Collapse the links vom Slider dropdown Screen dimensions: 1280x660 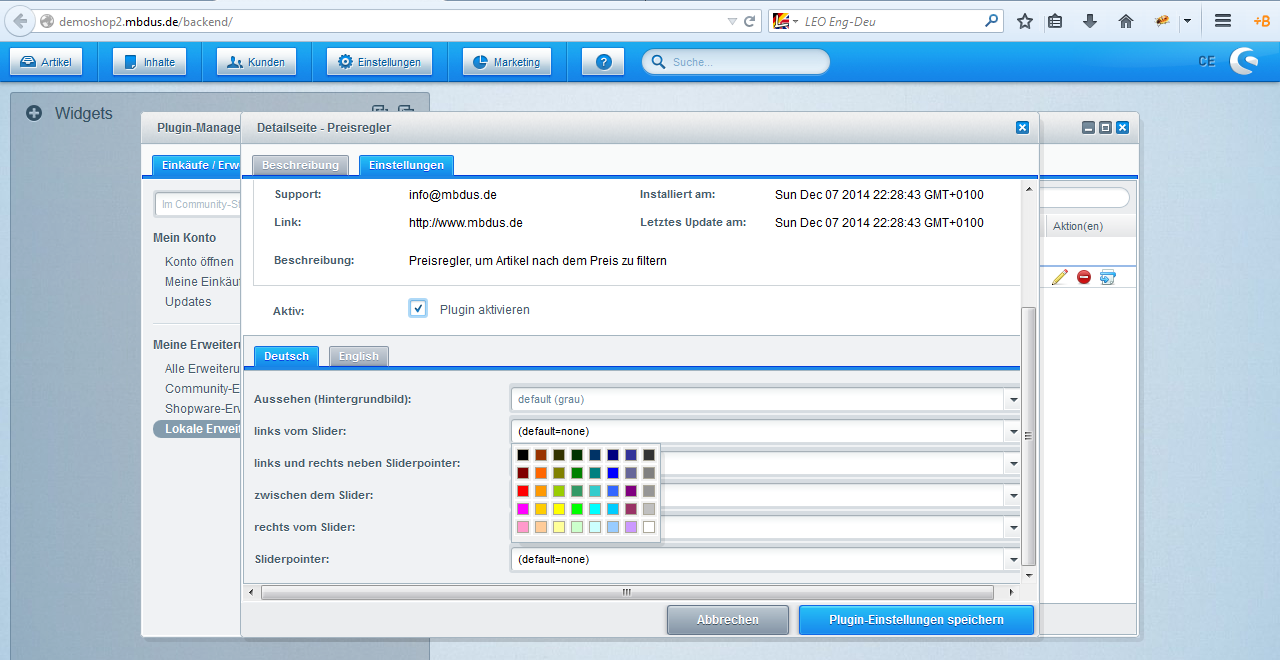point(1012,431)
